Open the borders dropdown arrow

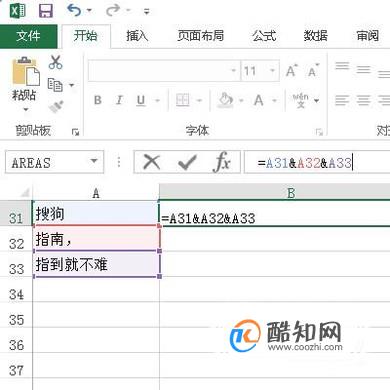click(199, 100)
